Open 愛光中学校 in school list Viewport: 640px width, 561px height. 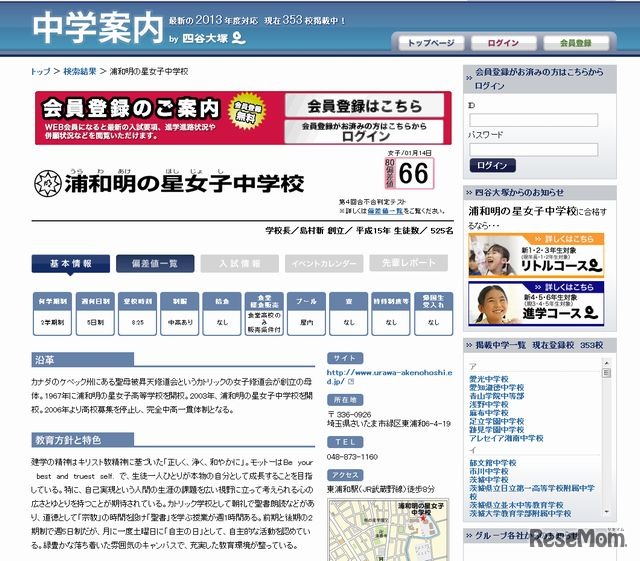click(x=489, y=379)
